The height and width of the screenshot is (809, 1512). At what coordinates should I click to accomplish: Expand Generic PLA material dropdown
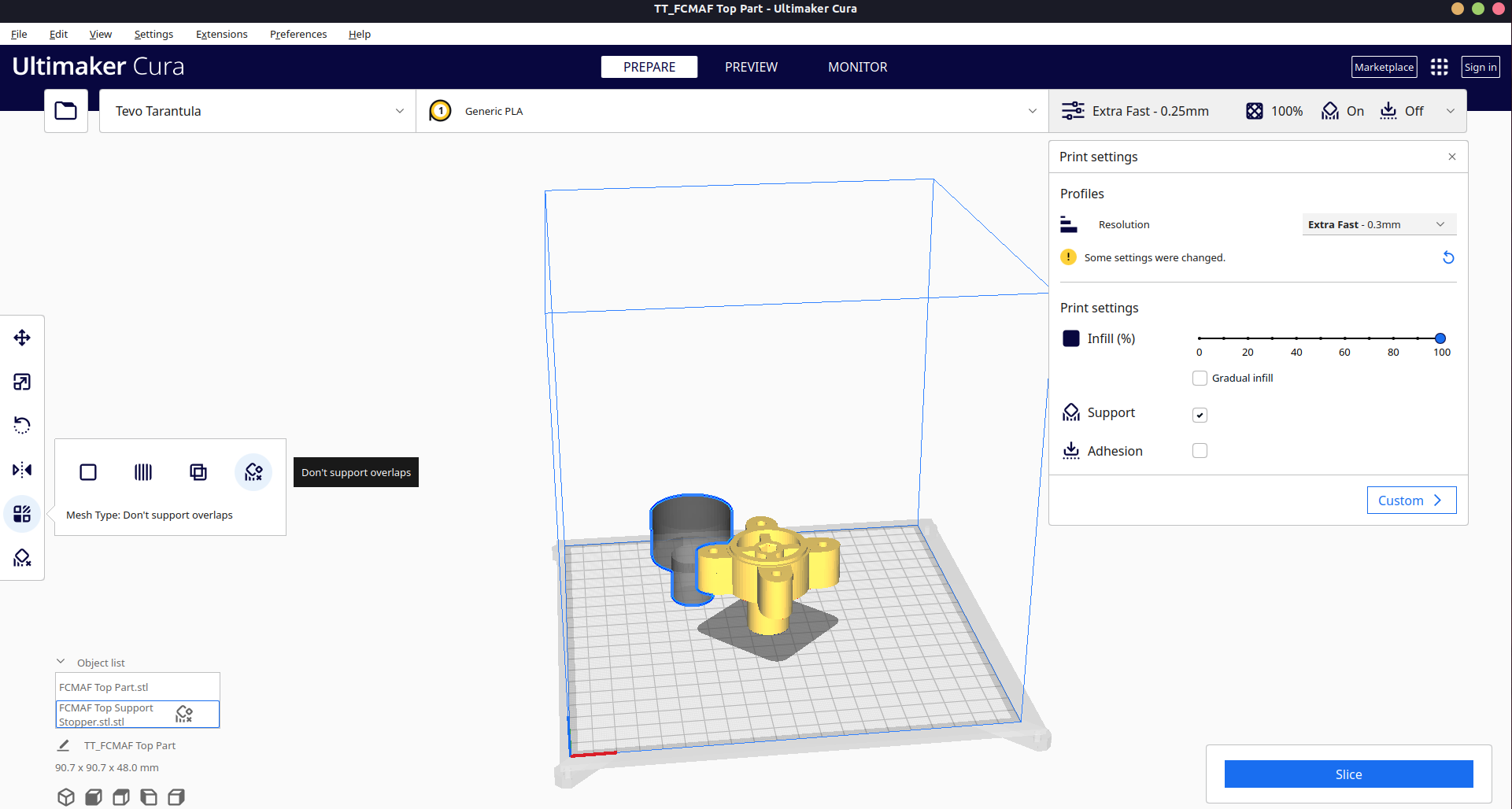(x=732, y=111)
